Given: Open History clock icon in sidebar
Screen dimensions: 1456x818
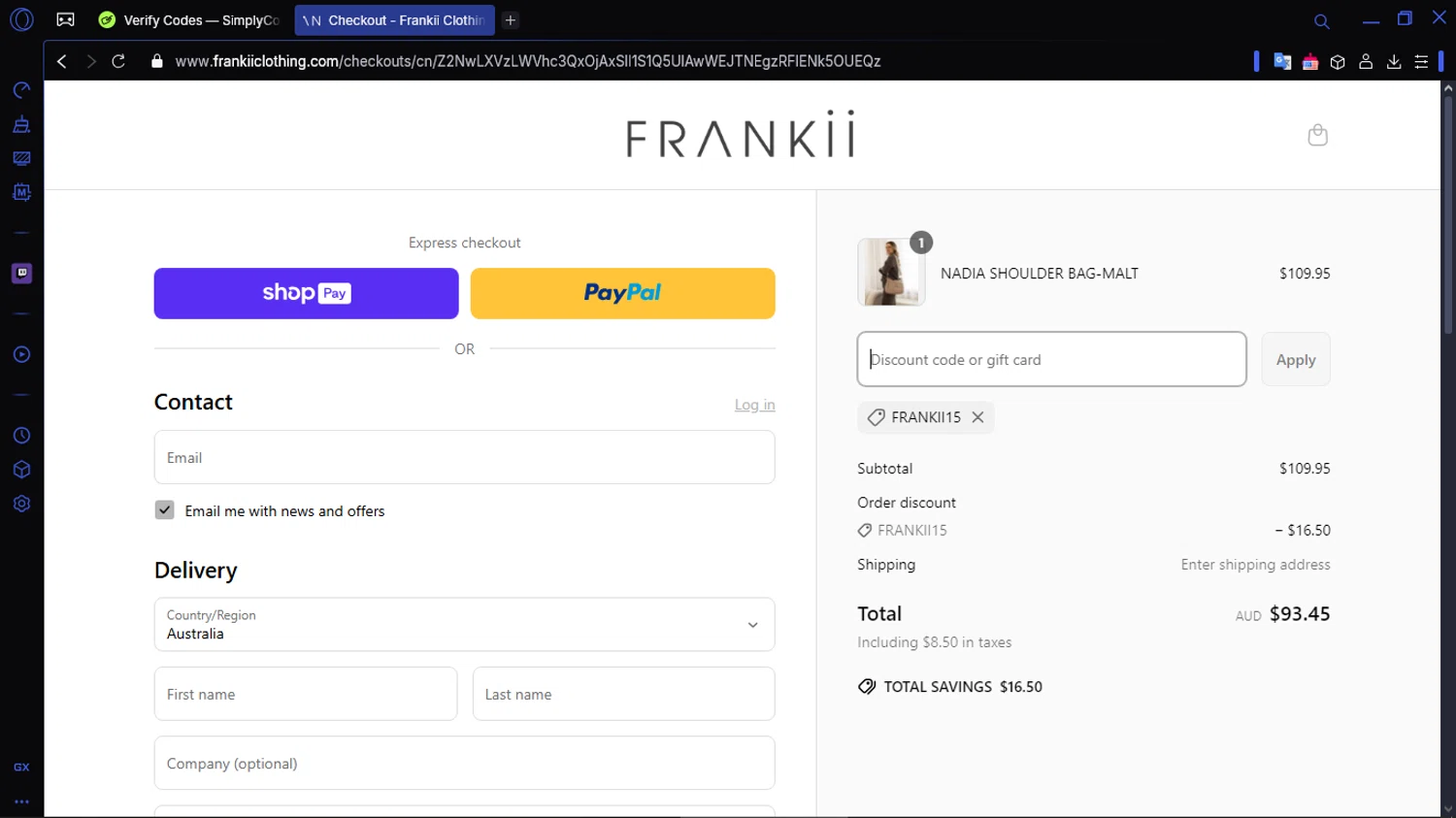Looking at the screenshot, I should [21, 436].
